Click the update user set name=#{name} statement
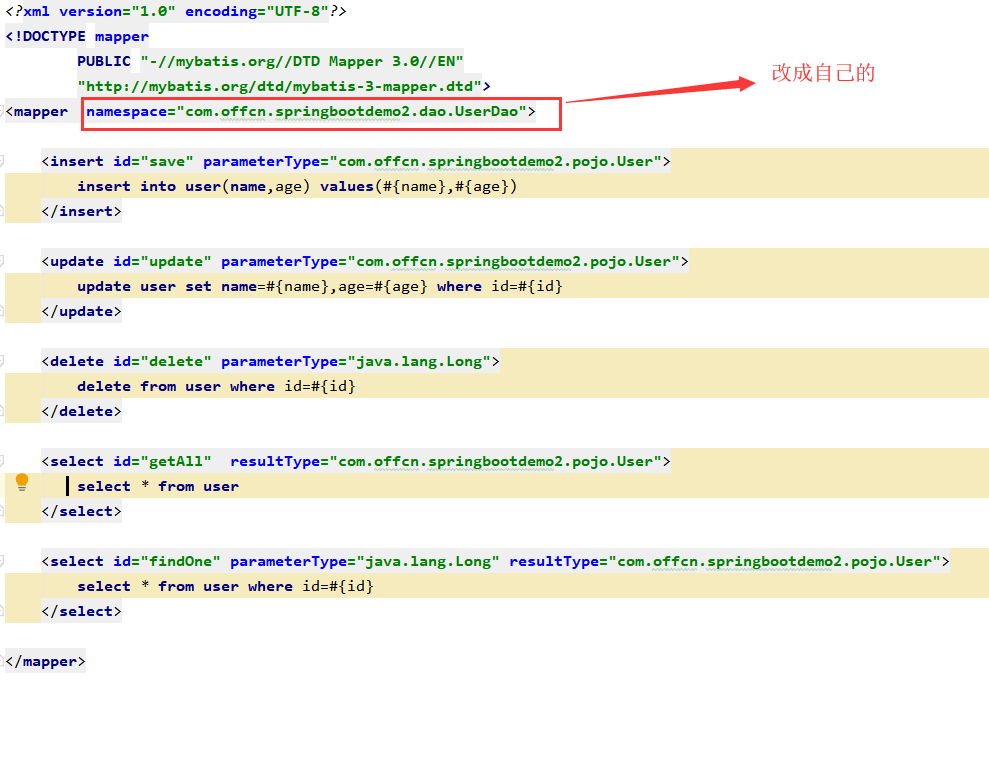Screen dimensions: 989x757 [320, 286]
